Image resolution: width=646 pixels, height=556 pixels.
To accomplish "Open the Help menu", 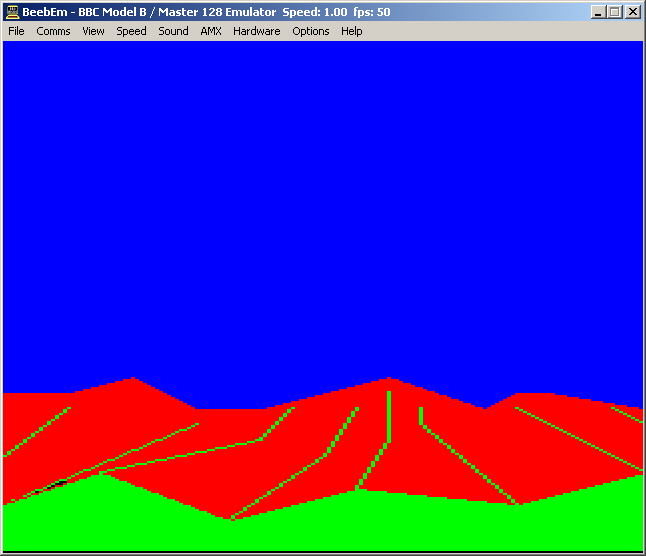I will point(351,31).
